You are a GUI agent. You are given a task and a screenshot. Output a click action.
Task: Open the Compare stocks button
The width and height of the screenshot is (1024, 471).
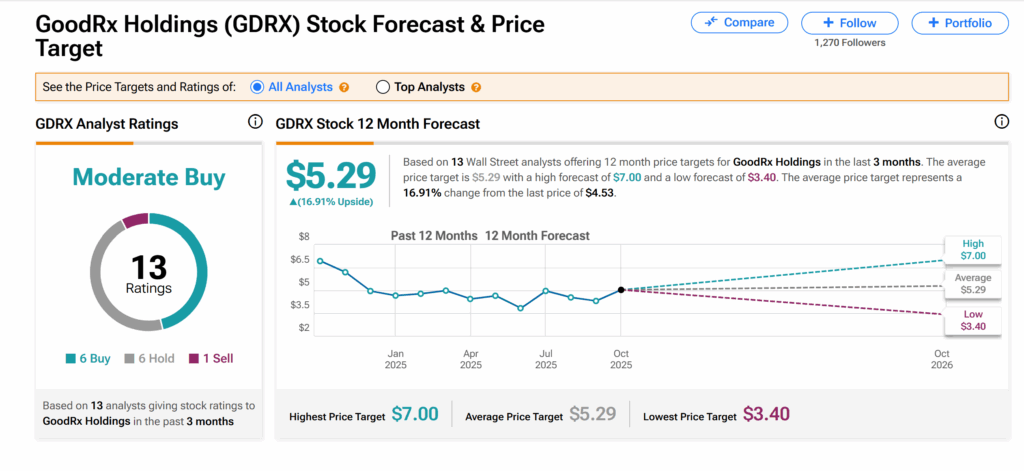[739, 22]
